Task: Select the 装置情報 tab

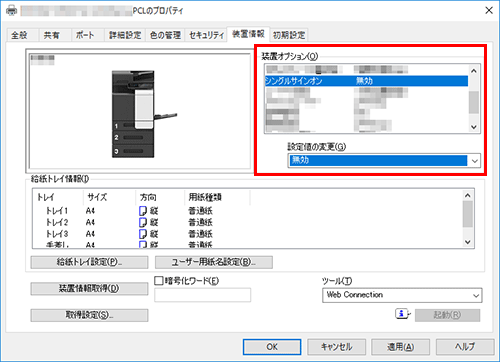Action: tap(248, 34)
